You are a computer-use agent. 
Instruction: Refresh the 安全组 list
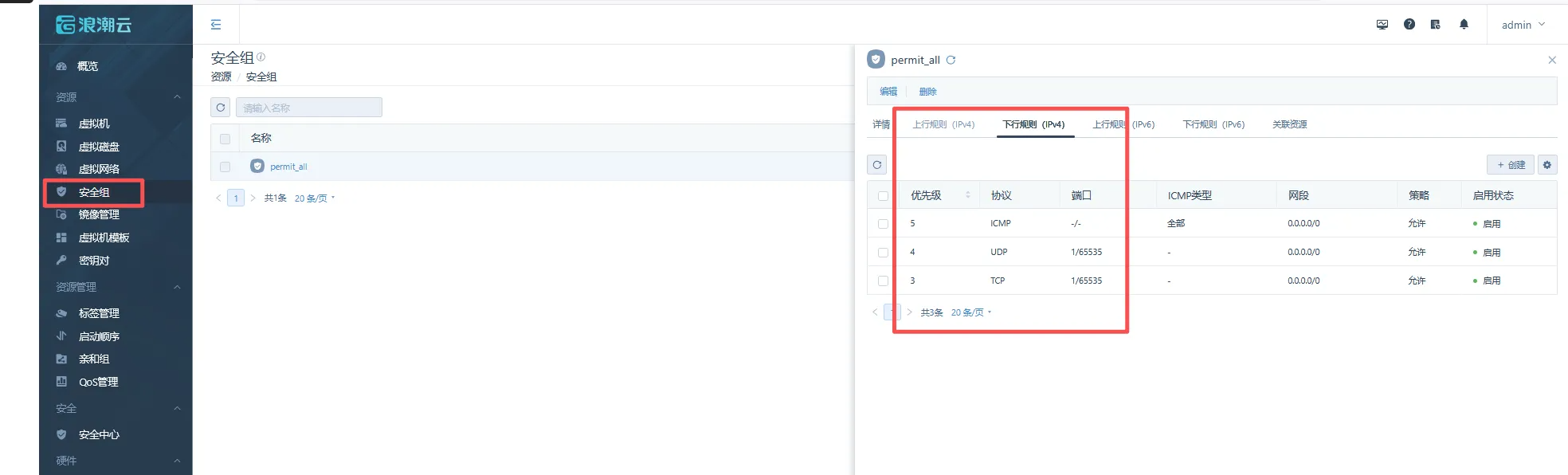(x=221, y=108)
